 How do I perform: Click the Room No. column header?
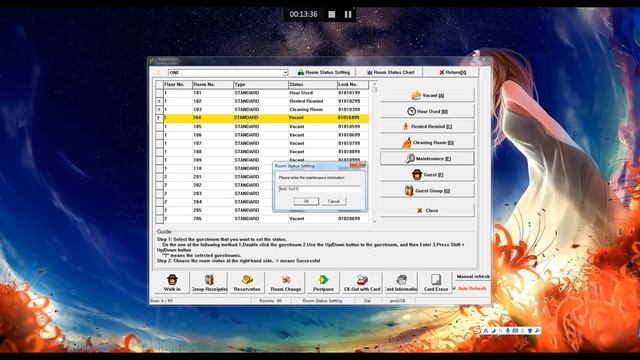213,84
